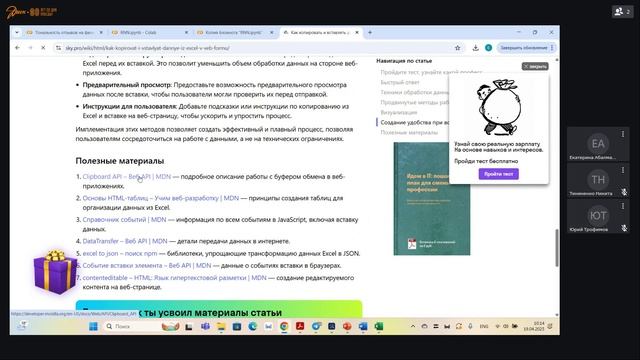Click the browser address bar URL
The height and width of the screenshot is (360, 640).
147,48
